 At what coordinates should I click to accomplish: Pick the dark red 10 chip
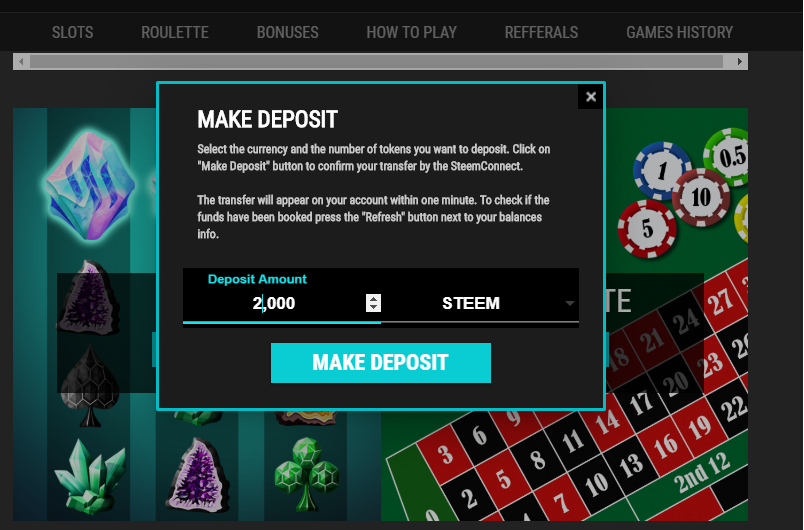click(x=700, y=197)
